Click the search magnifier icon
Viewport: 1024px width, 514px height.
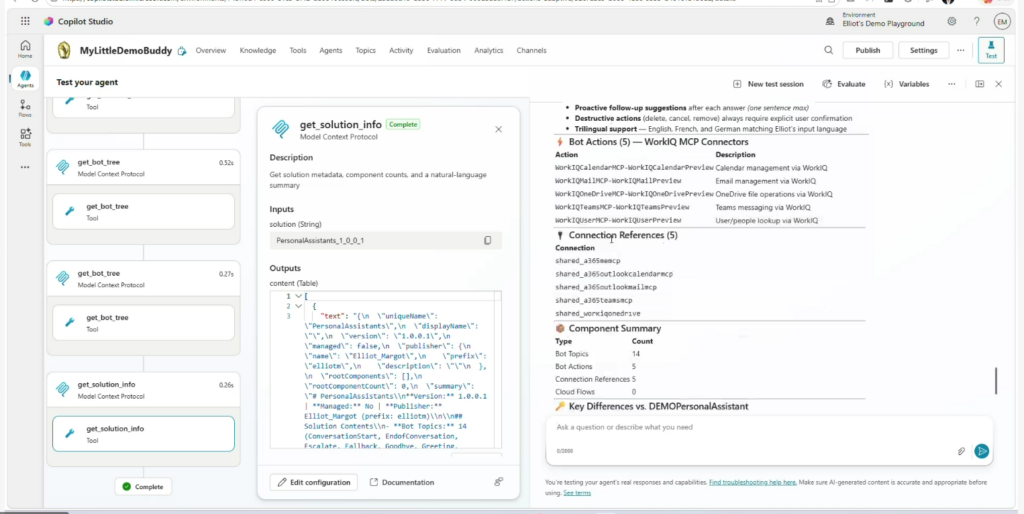click(828, 50)
